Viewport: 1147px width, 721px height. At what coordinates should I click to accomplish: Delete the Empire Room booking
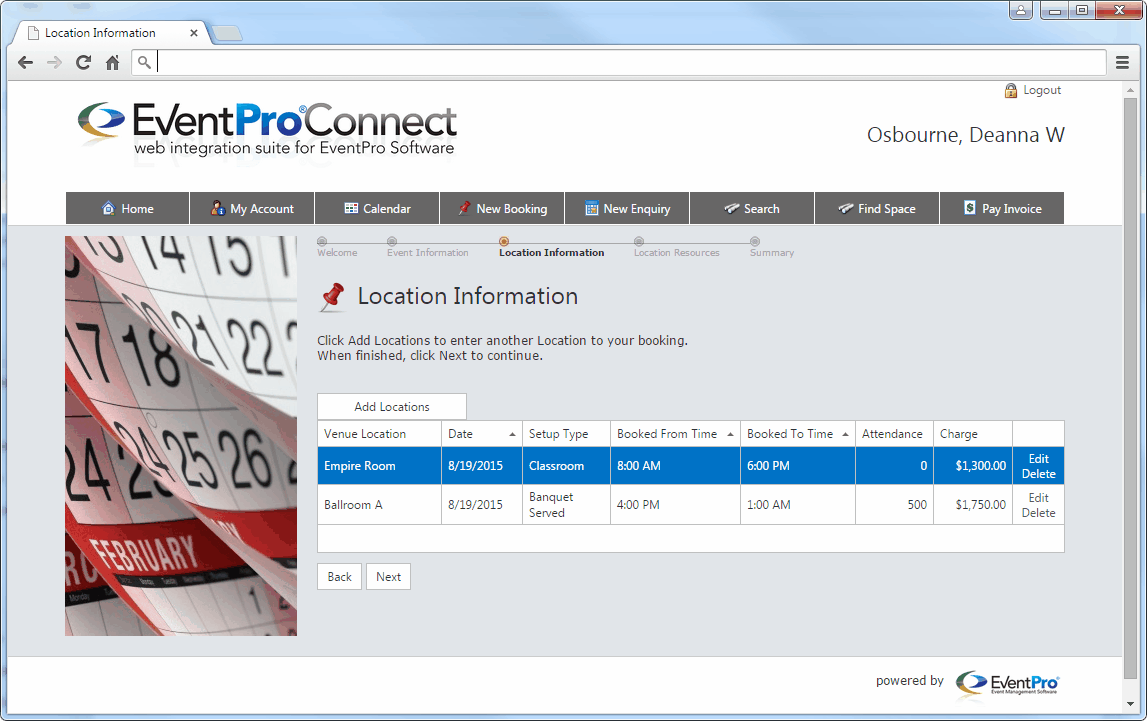click(1039, 474)
